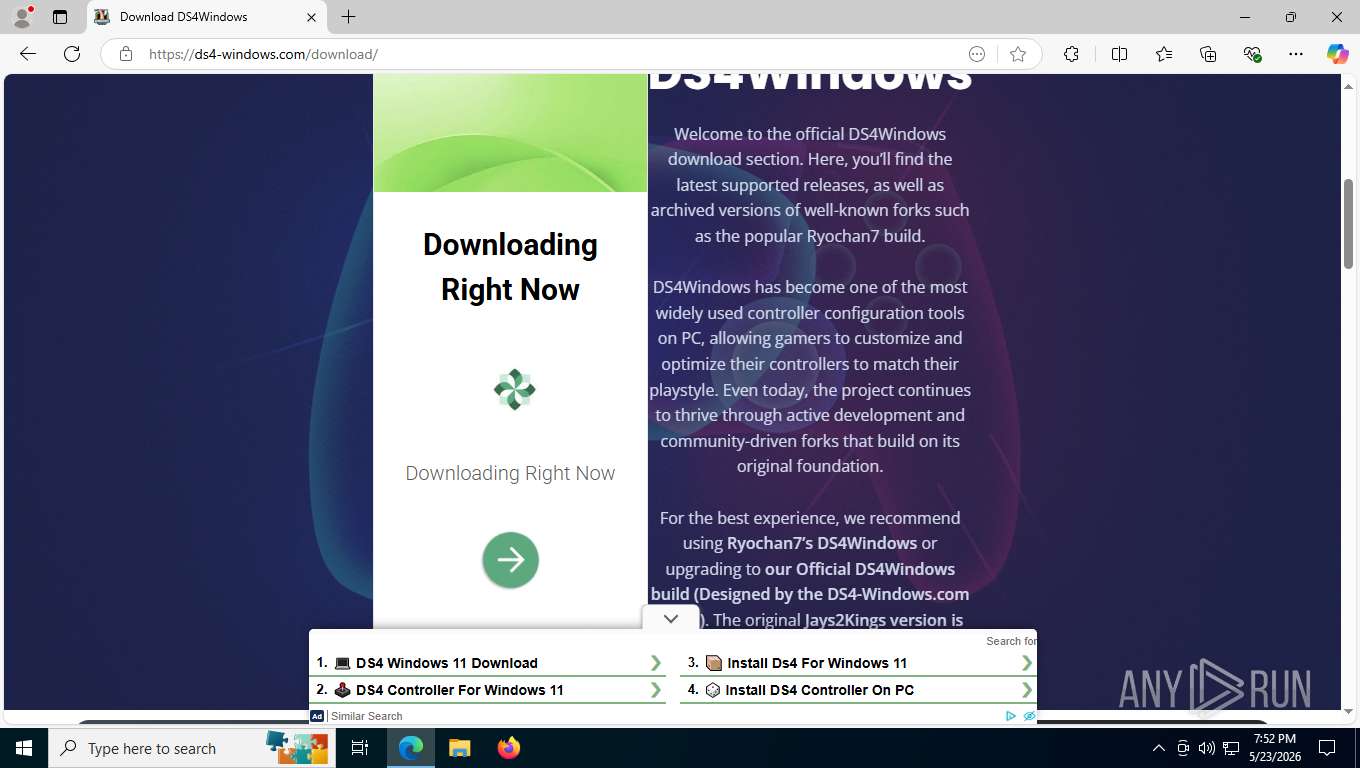
Task: Open Install Ds4 For Windows 11 link
Action: click(x=817, y=663)
